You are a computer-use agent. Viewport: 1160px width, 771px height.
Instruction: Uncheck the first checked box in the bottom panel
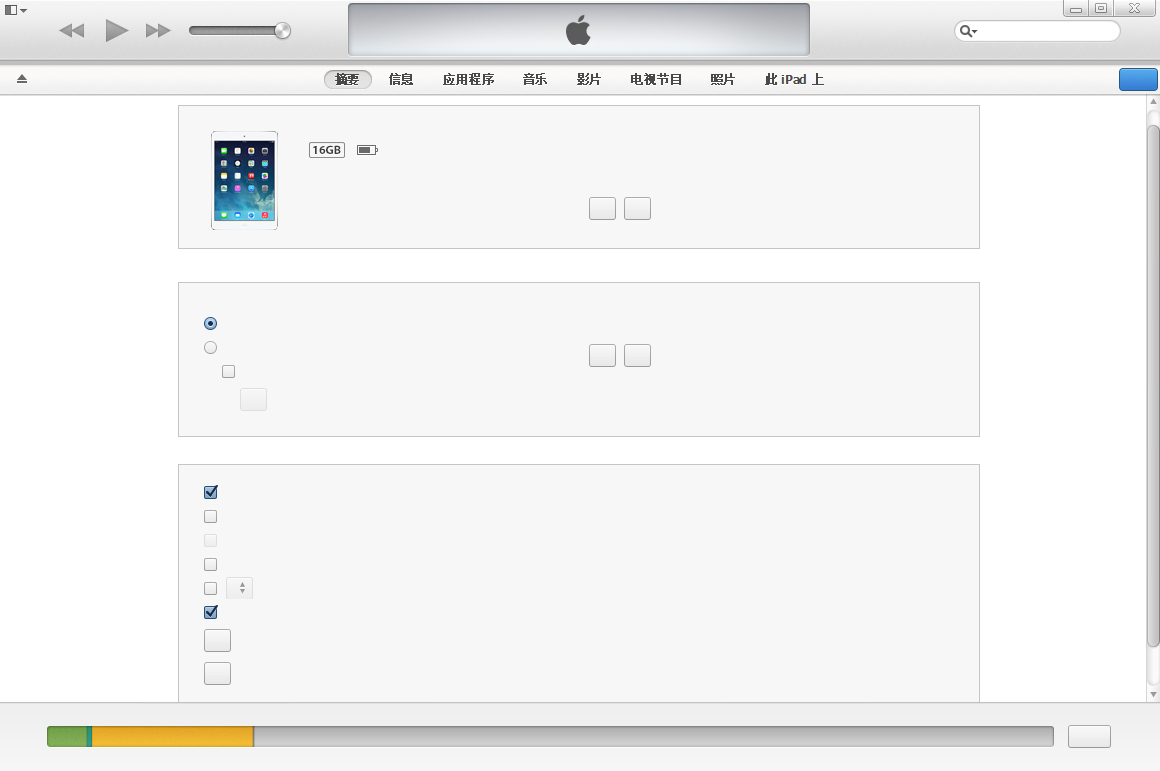pos(210,492)
